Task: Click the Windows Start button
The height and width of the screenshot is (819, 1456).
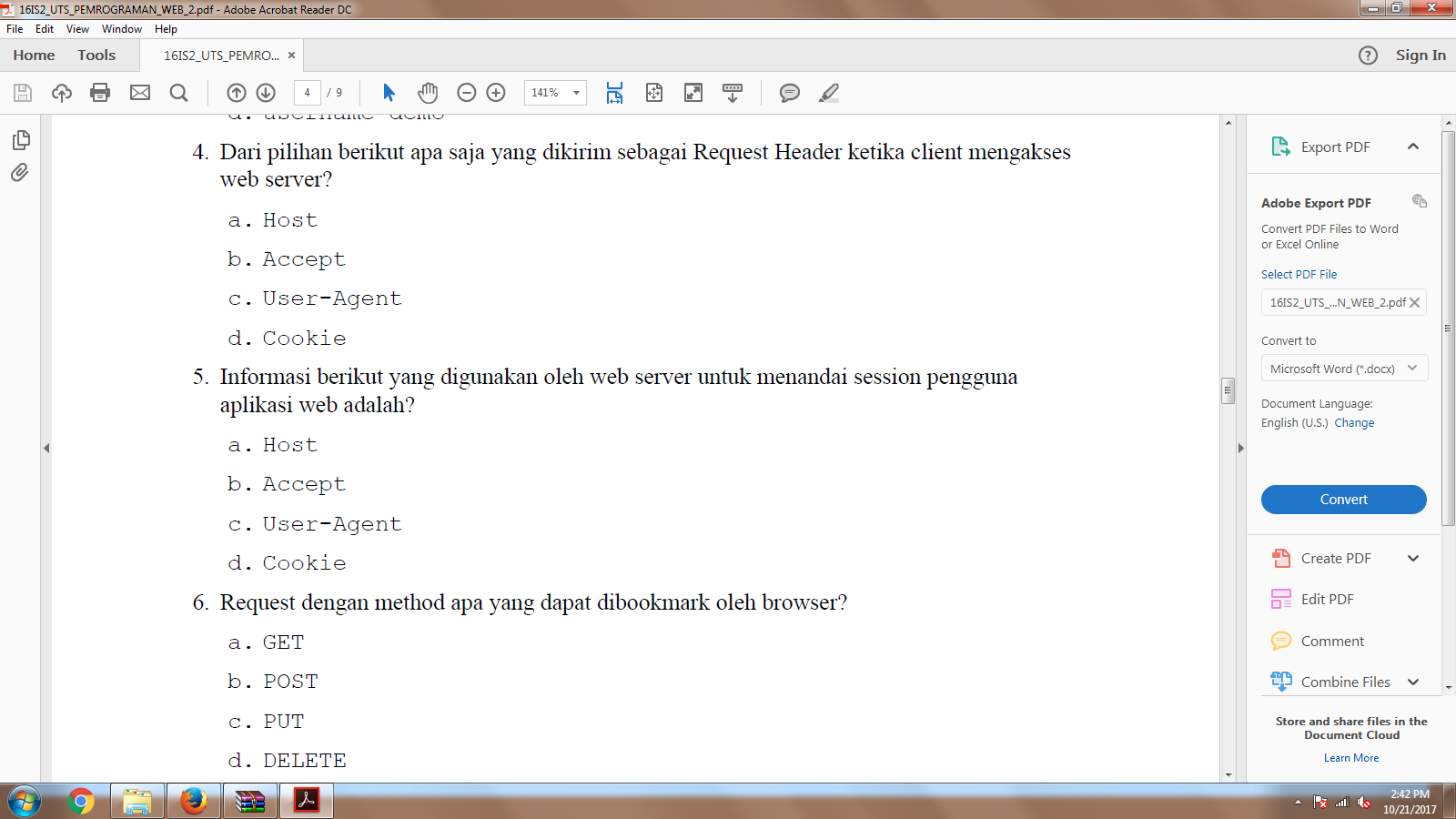Action: [25, 802]
